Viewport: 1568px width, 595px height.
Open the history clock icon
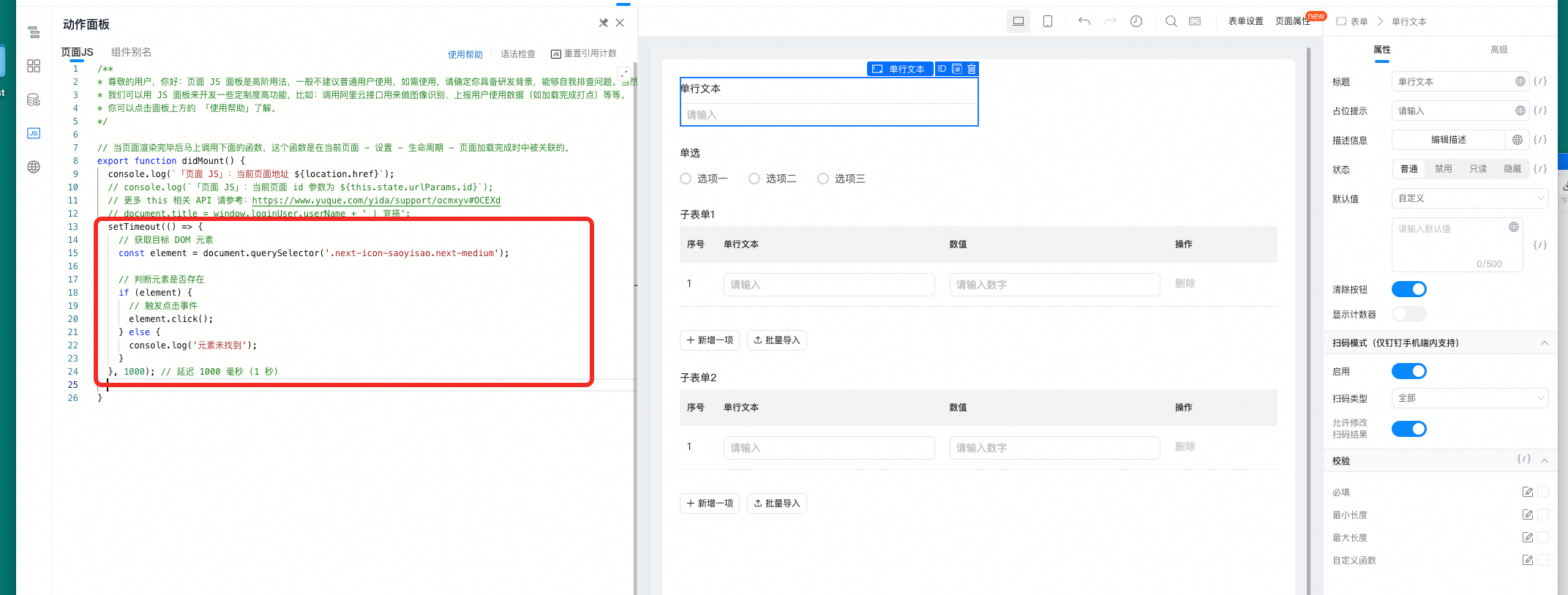pyautogui.click(x=1136, y=21)
